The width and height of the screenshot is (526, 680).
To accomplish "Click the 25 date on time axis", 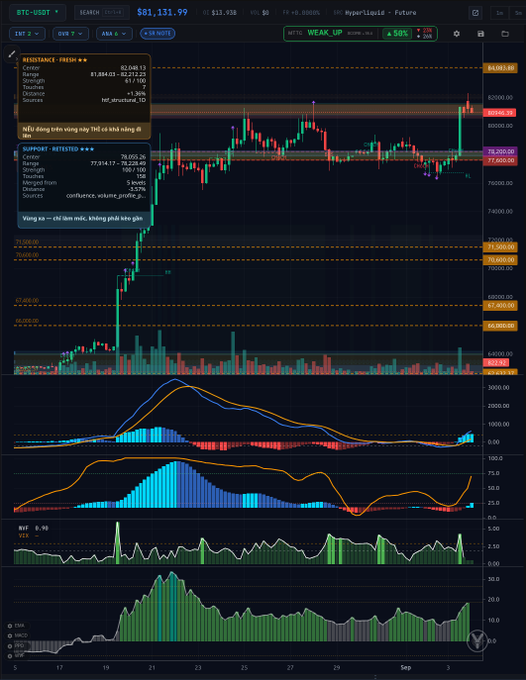I will tap(244, 667).
